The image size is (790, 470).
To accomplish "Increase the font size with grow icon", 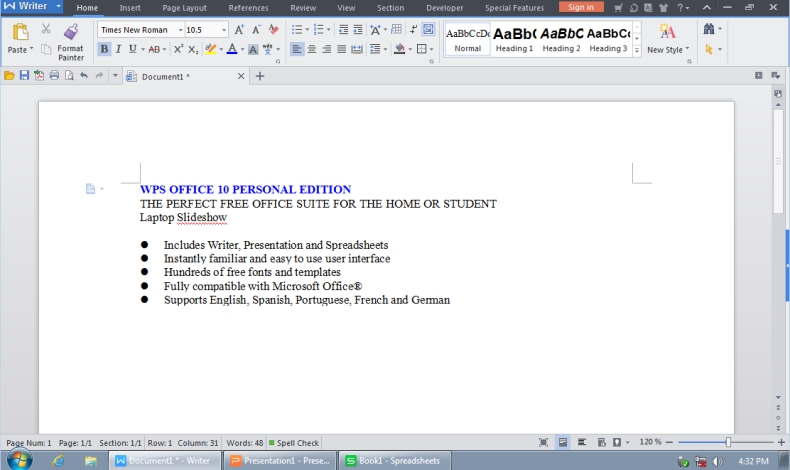I will click(x=239, y=30).
